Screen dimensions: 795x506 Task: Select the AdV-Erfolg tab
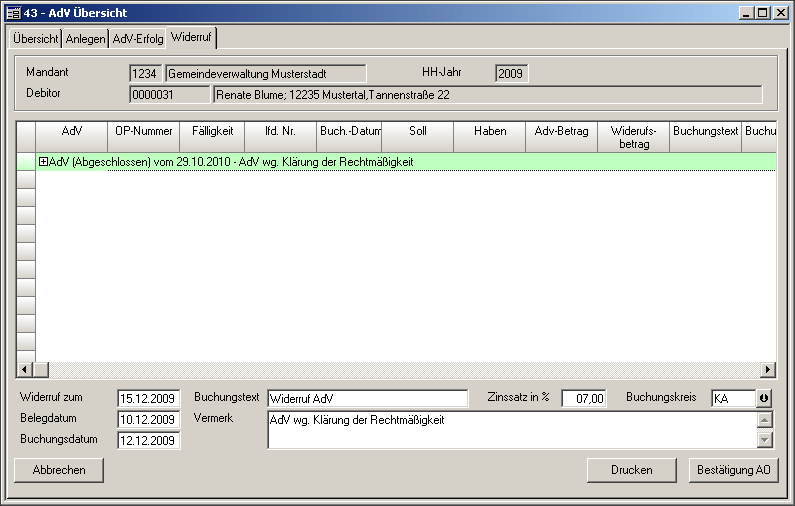coord(138,38)
